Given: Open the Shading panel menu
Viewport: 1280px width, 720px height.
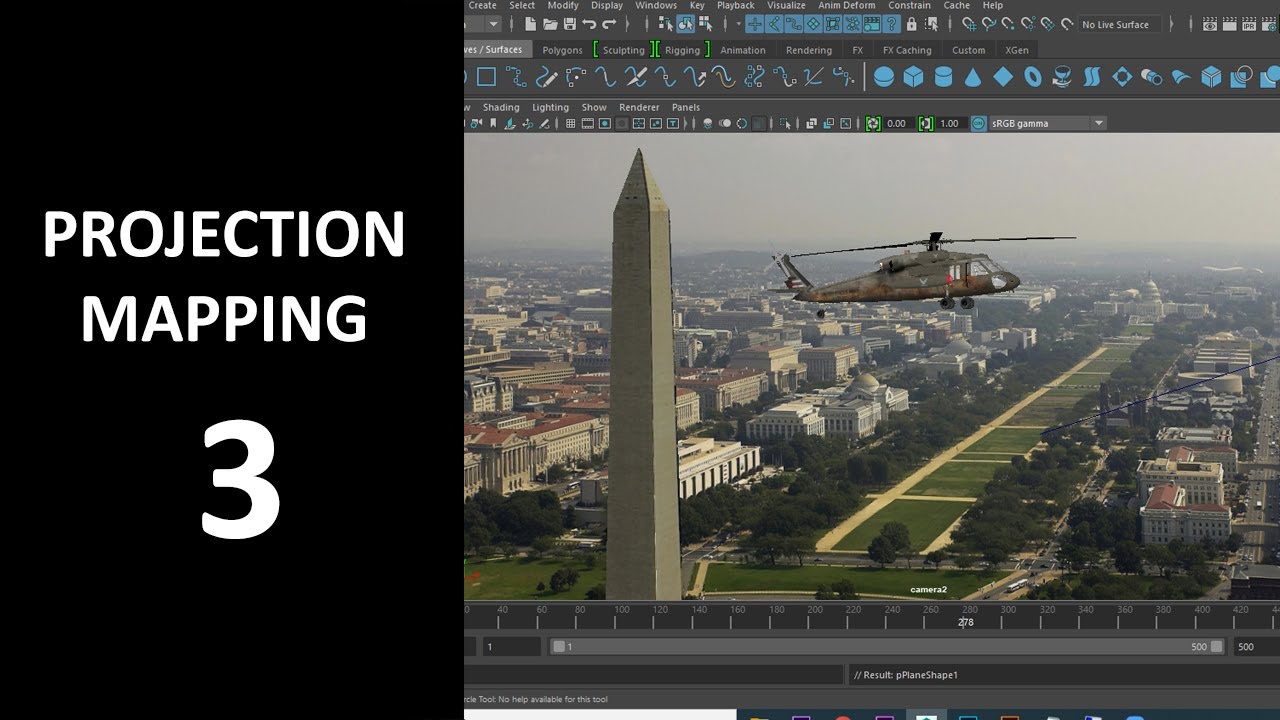Looking at the screenshot, I should tap(501, 107).
